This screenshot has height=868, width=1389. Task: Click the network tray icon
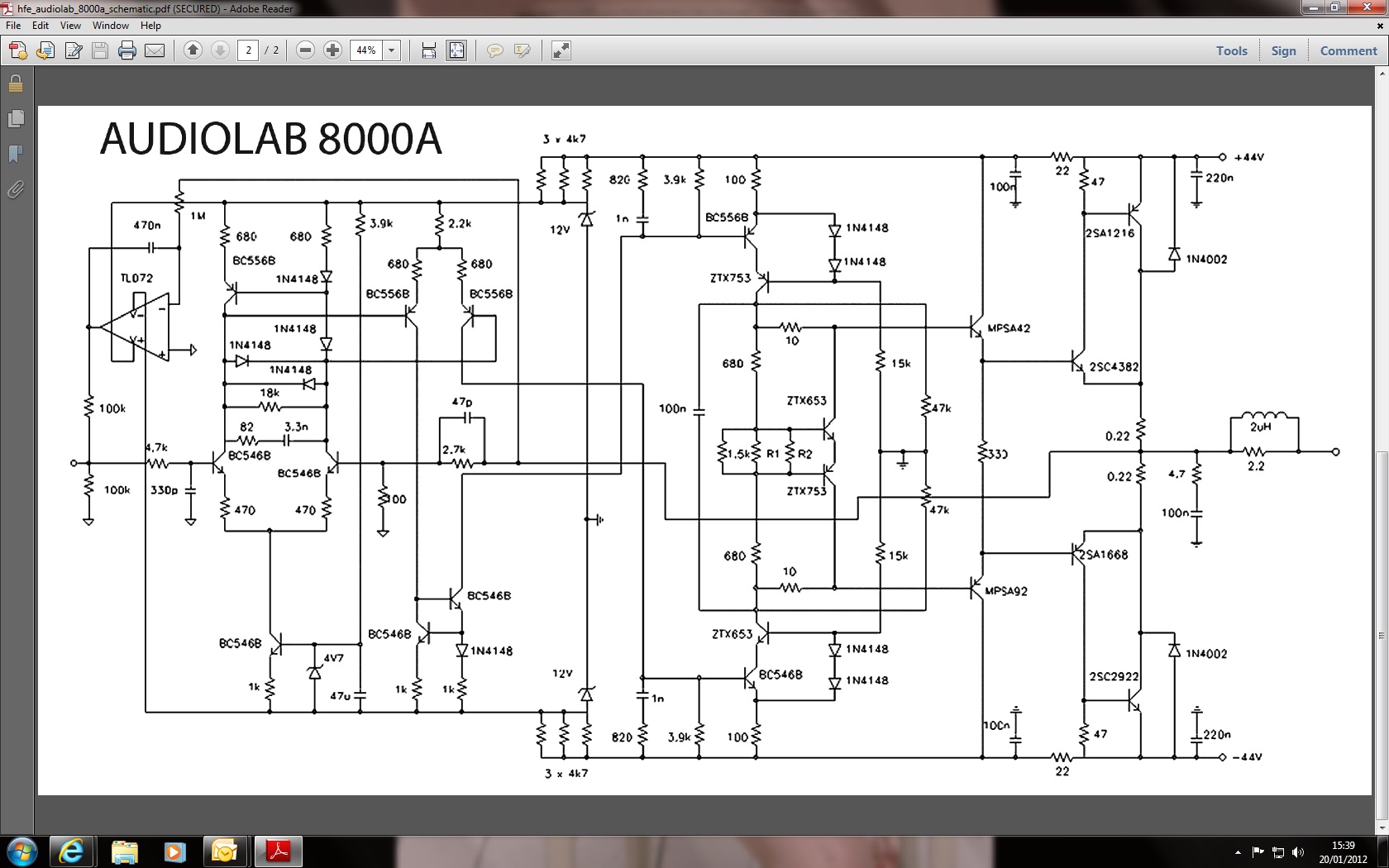[x=1278, y=852]
